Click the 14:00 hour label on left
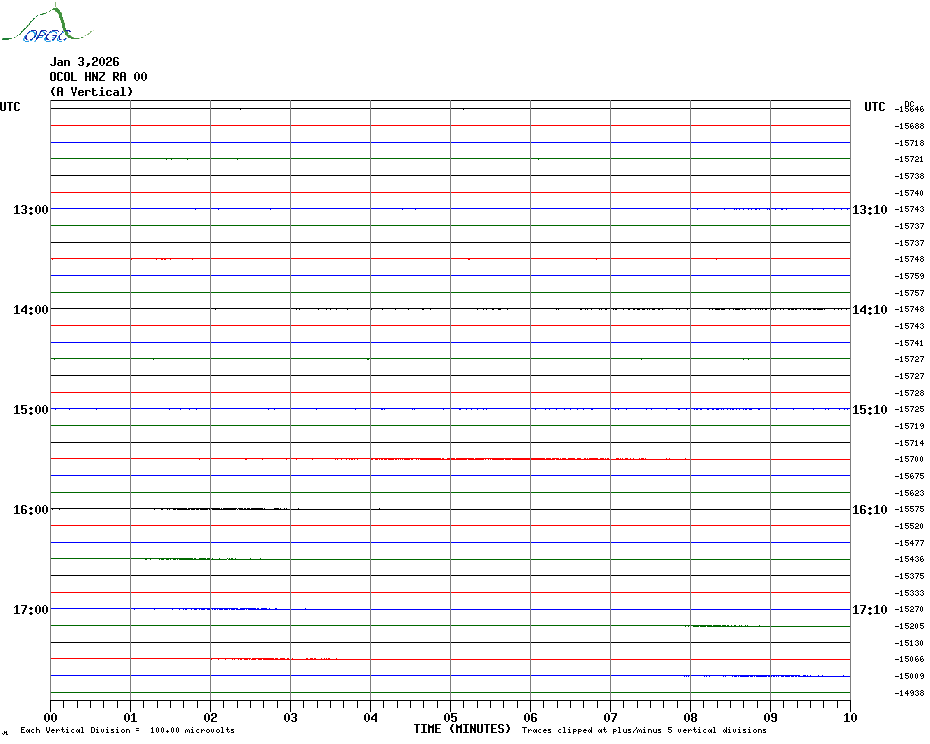 pyautogui.click(x=30, y=310)
